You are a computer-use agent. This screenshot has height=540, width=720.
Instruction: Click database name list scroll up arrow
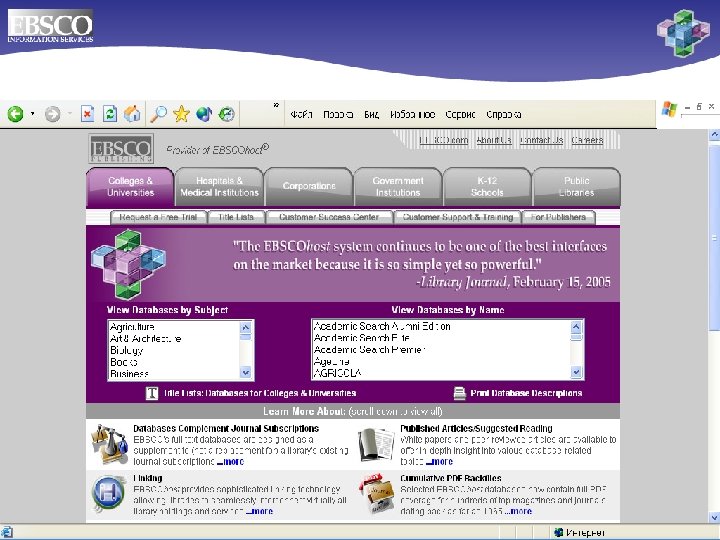[x=576, y=327]
